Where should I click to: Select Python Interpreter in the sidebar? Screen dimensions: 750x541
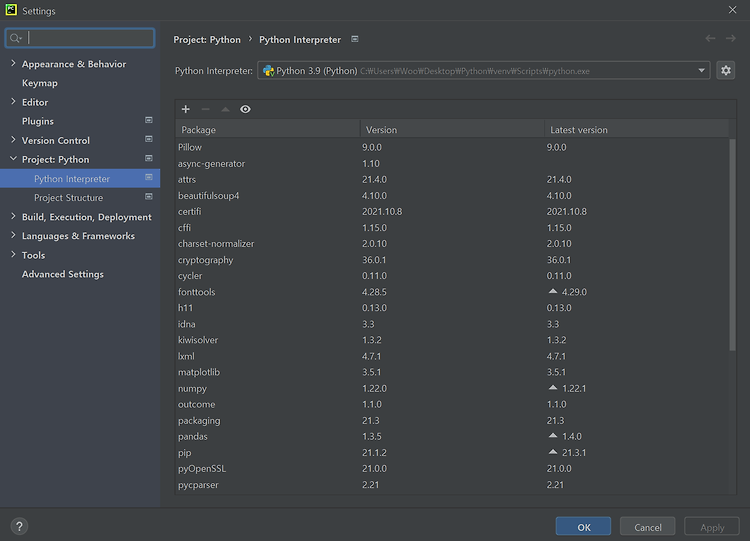(80, 178)
